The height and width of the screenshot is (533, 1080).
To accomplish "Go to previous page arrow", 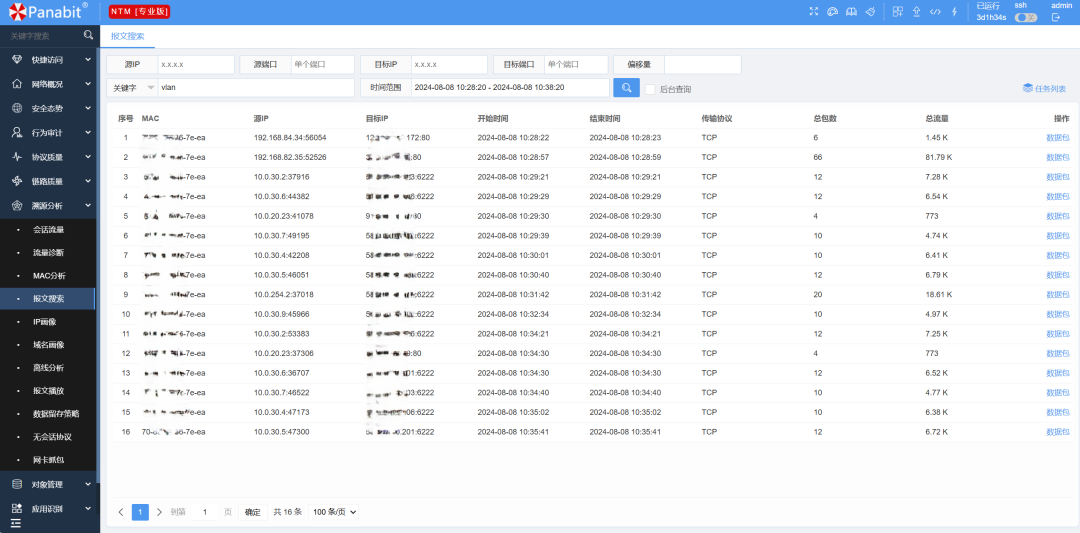I will pos(121,512).
